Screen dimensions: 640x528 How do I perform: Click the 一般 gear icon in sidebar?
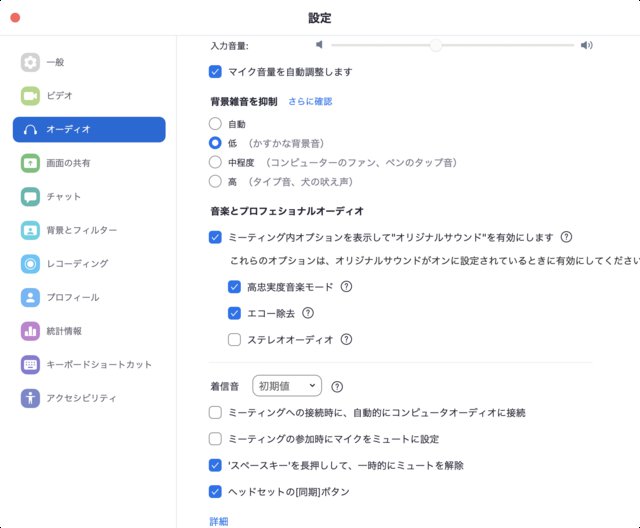point(30,62)
